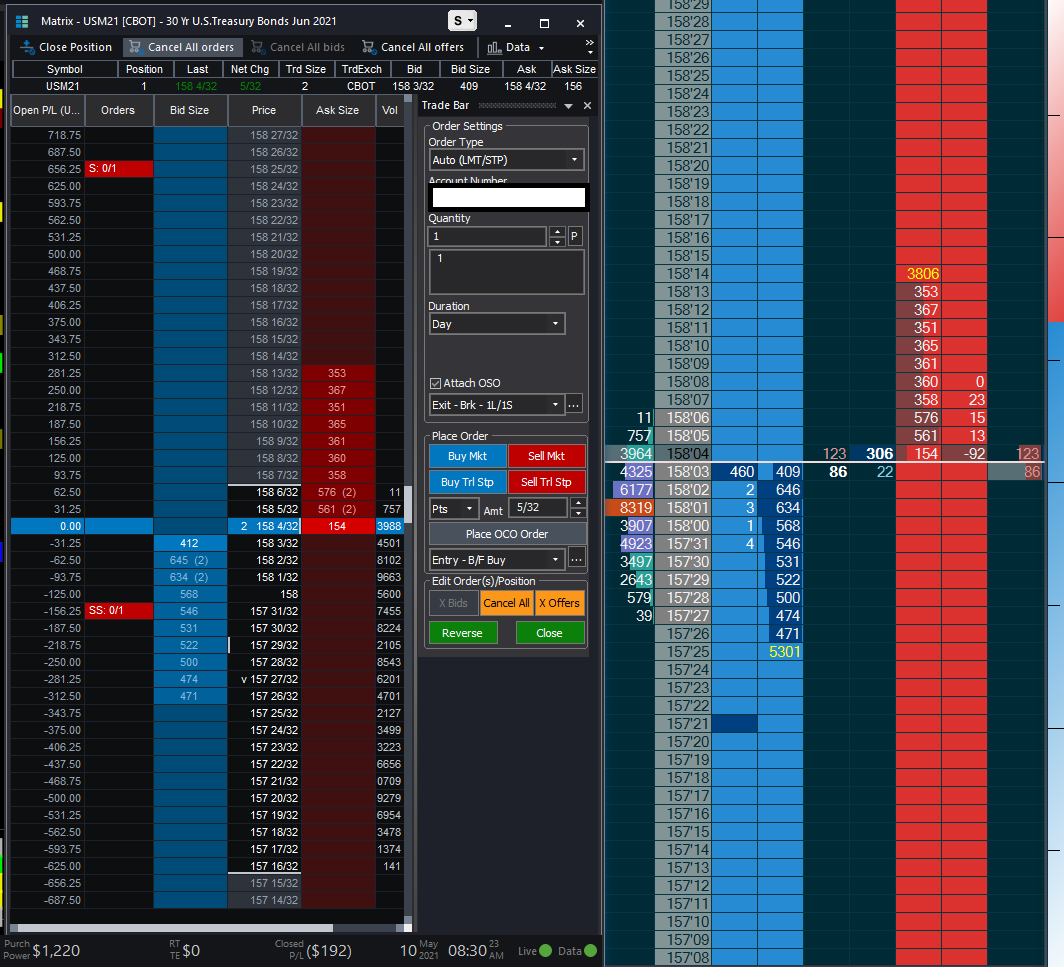Click the S: 0/1 sell order cell
This screenshot has height=967, width=1064.
tap(119, 168)
